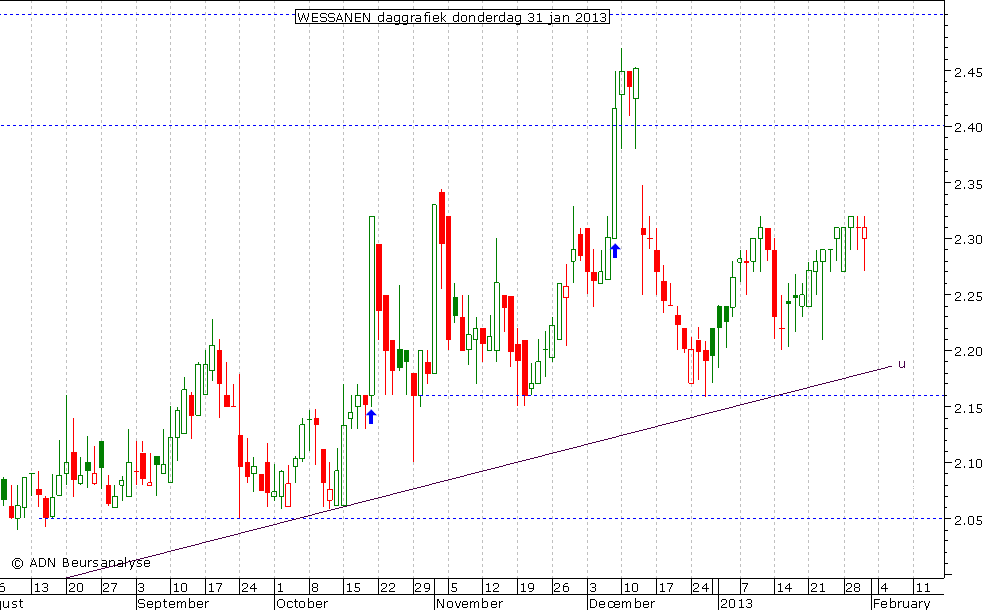This screenshot has width=985, height=610.
Task: Click the 2.10 price axis label
Action: coord(968,464)
